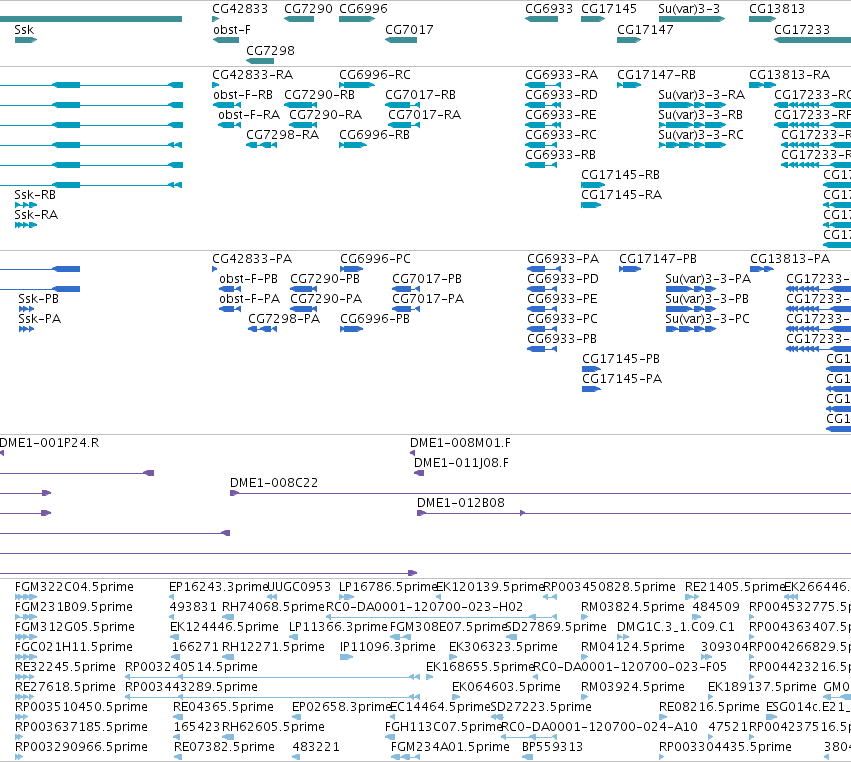Select the Ssk gene feature
The width and height of the screenshot is (851, 762).
pyautogui.click(x=26, y=40)
